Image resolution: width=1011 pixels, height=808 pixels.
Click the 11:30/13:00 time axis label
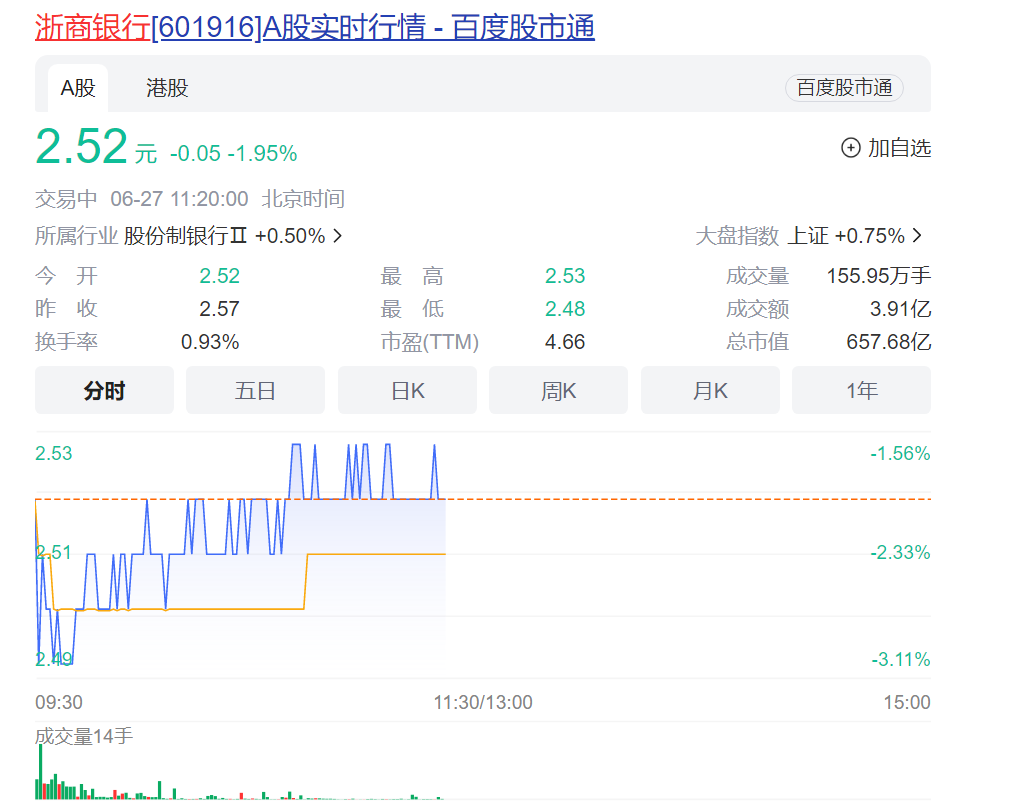click(483, 702)
